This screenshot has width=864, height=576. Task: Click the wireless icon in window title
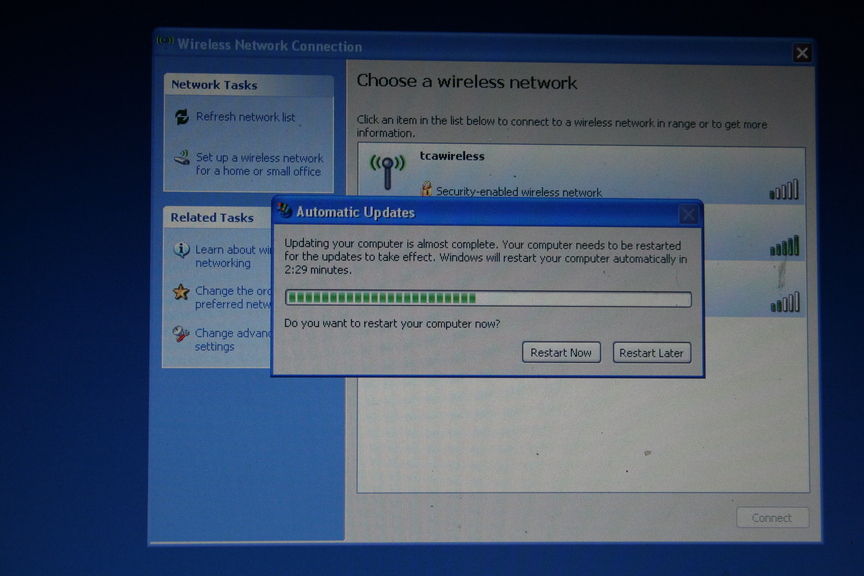(165, 41)
